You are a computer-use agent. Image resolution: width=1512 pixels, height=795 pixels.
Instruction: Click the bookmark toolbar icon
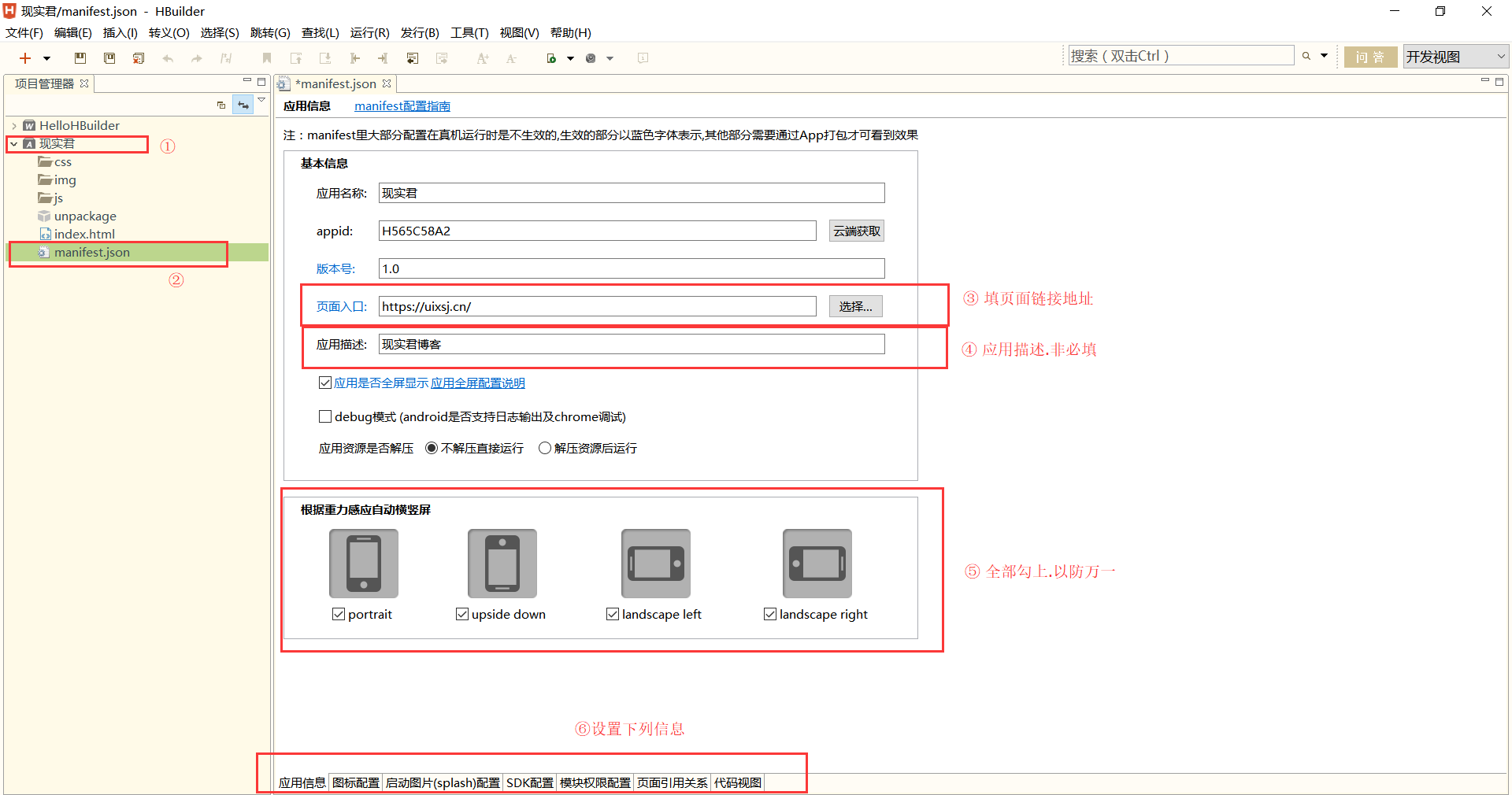tap(267, 58)
